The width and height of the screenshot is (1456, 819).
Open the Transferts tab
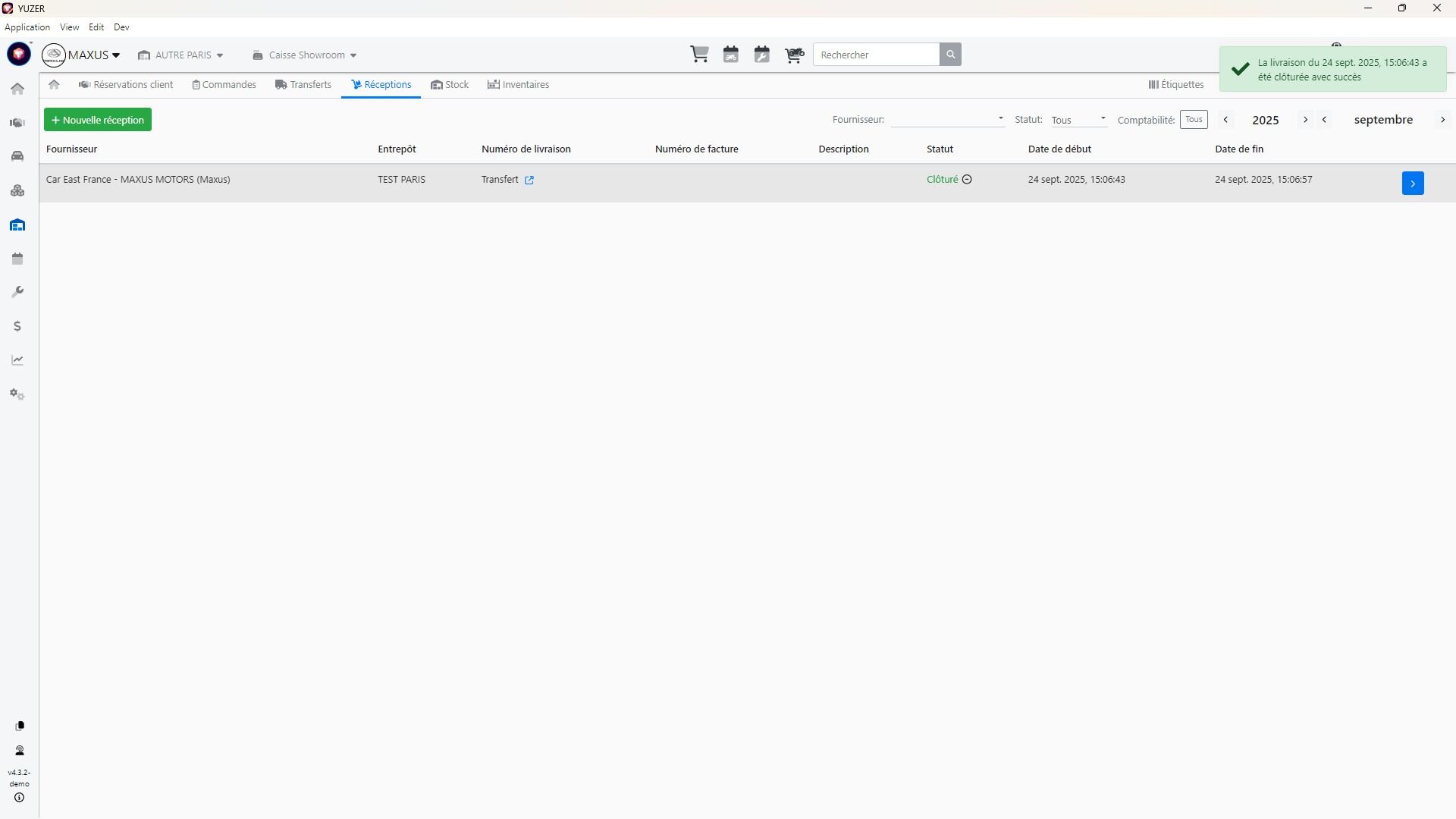pyautogui.click(x=303, y=85)
